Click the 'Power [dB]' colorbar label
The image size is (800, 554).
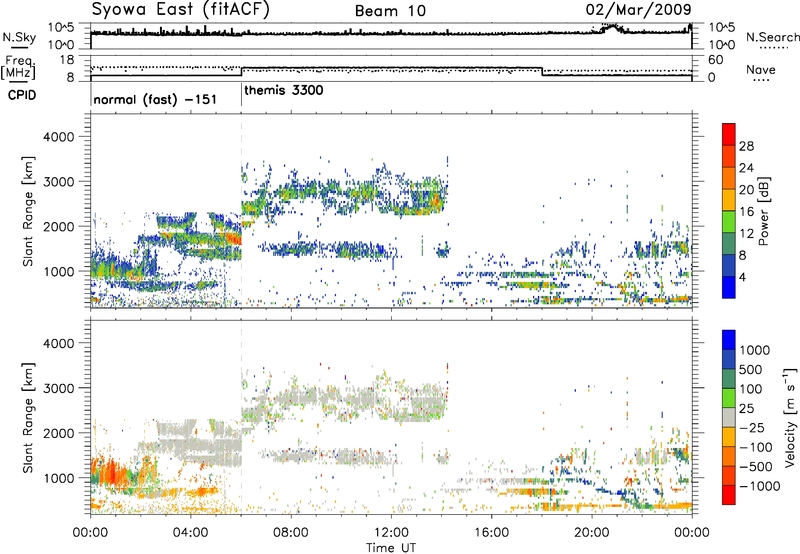(x=763, y=211)
